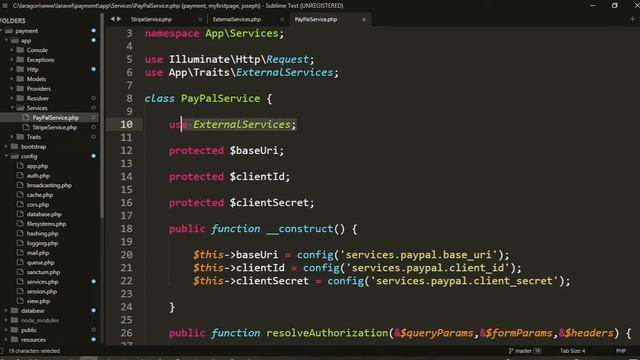Click the namespace App\Services line
640x360 pixels.
pos(214,33)
